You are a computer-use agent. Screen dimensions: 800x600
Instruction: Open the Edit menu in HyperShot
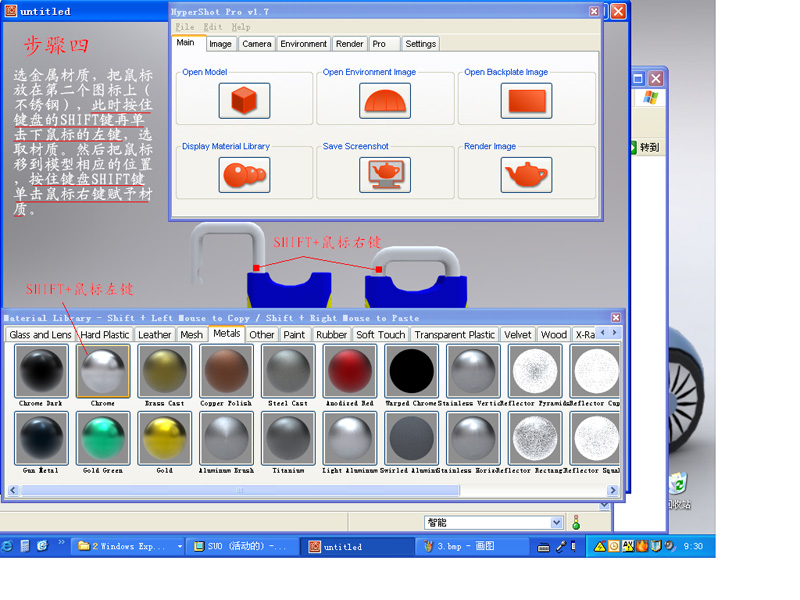pyautogui.click(x=213, y=27)
